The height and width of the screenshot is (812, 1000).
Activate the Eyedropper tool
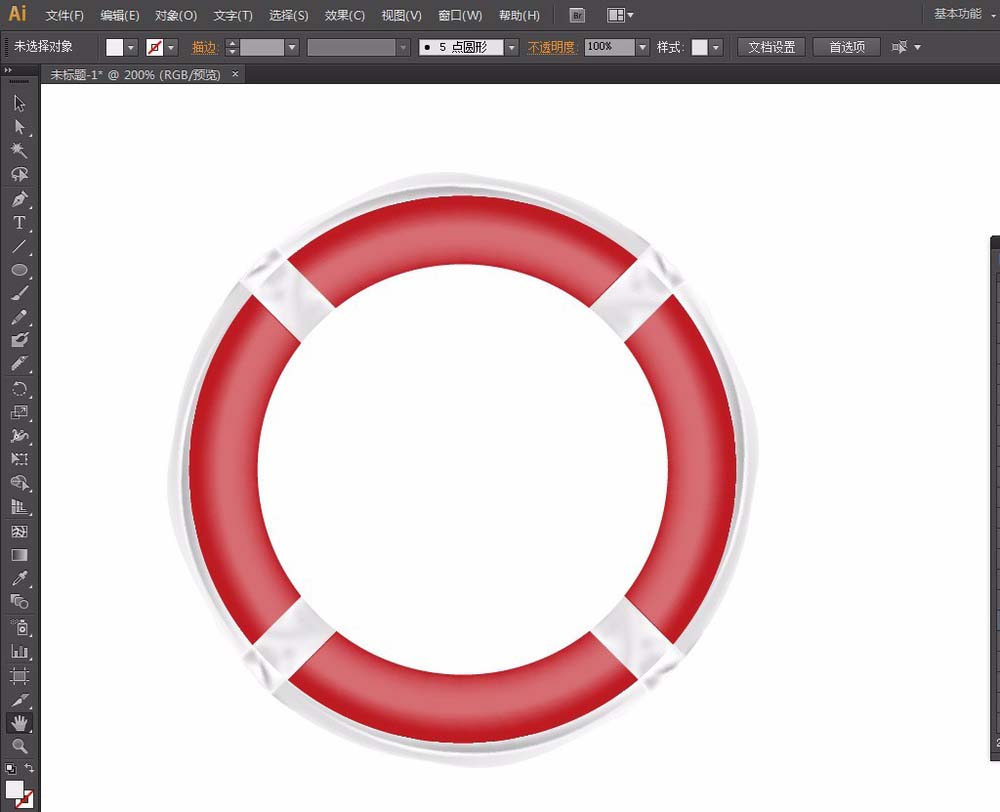pos(19,578)
